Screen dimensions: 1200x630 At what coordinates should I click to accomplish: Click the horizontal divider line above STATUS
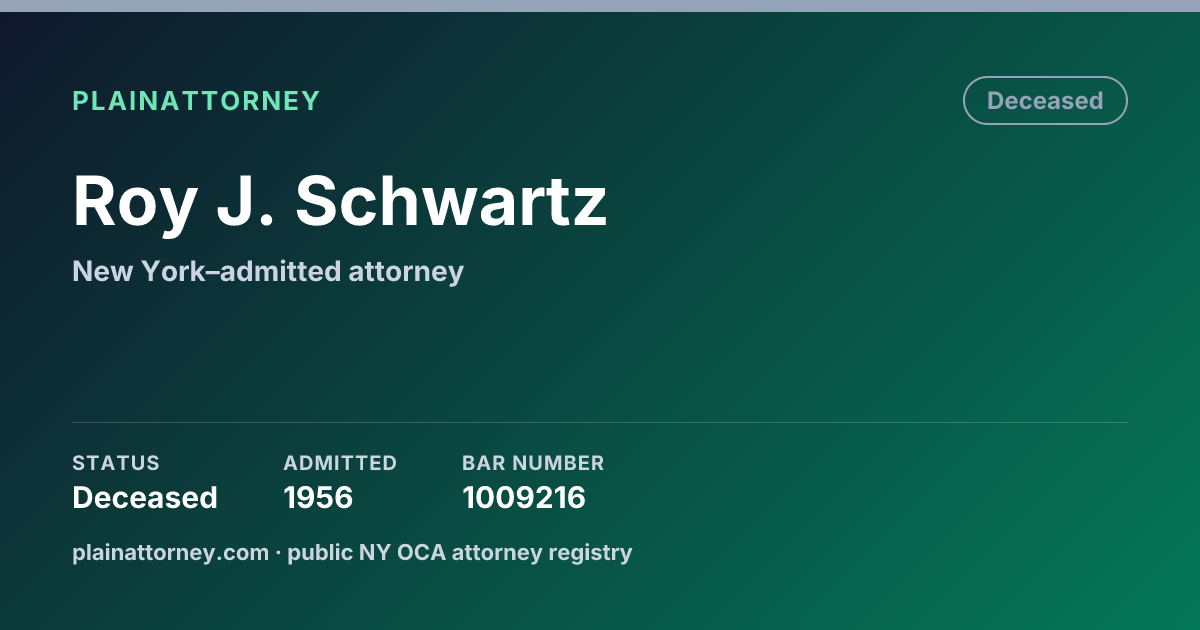[x=600, y=422]
